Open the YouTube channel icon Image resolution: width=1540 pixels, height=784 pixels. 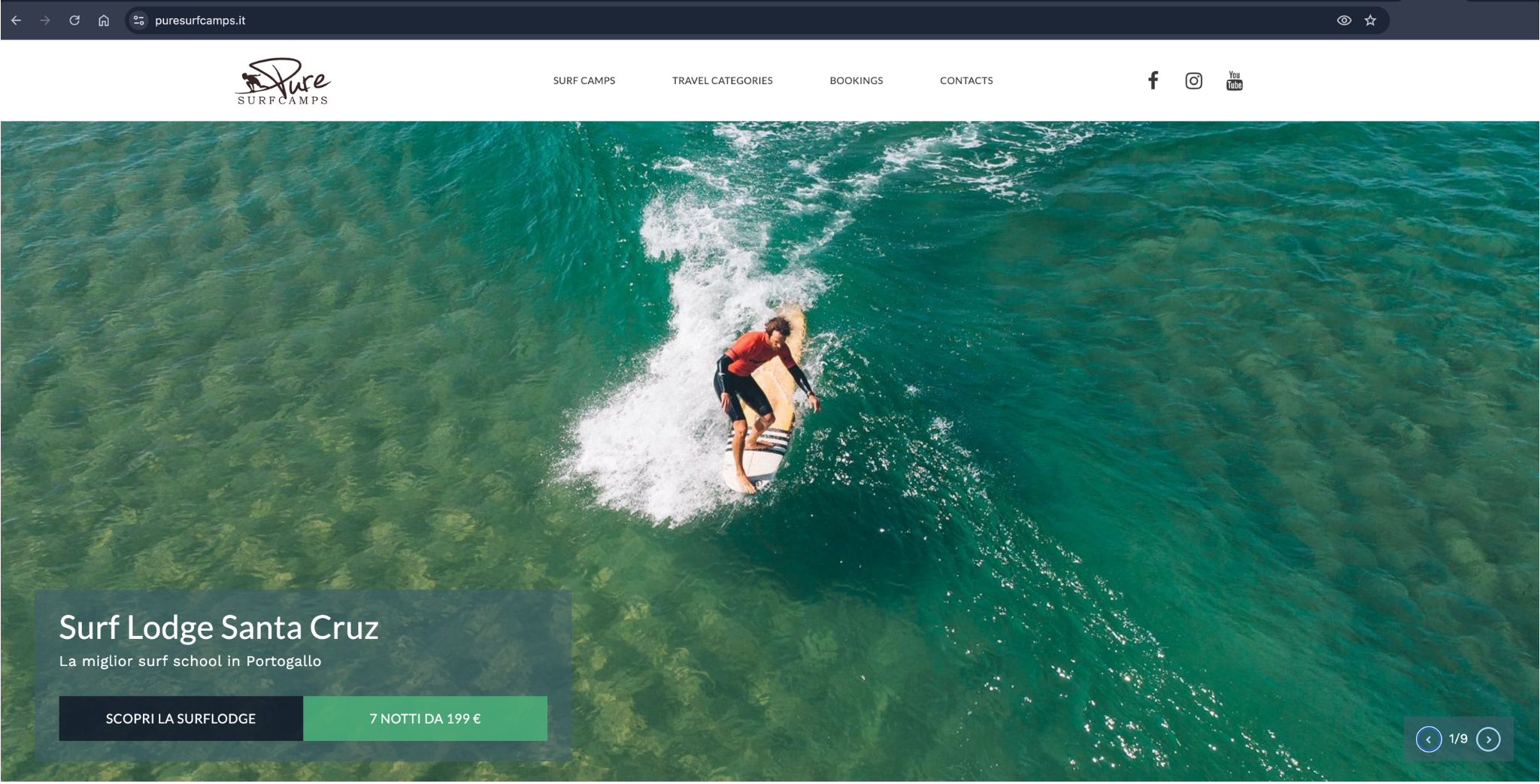click(1234, 80)
